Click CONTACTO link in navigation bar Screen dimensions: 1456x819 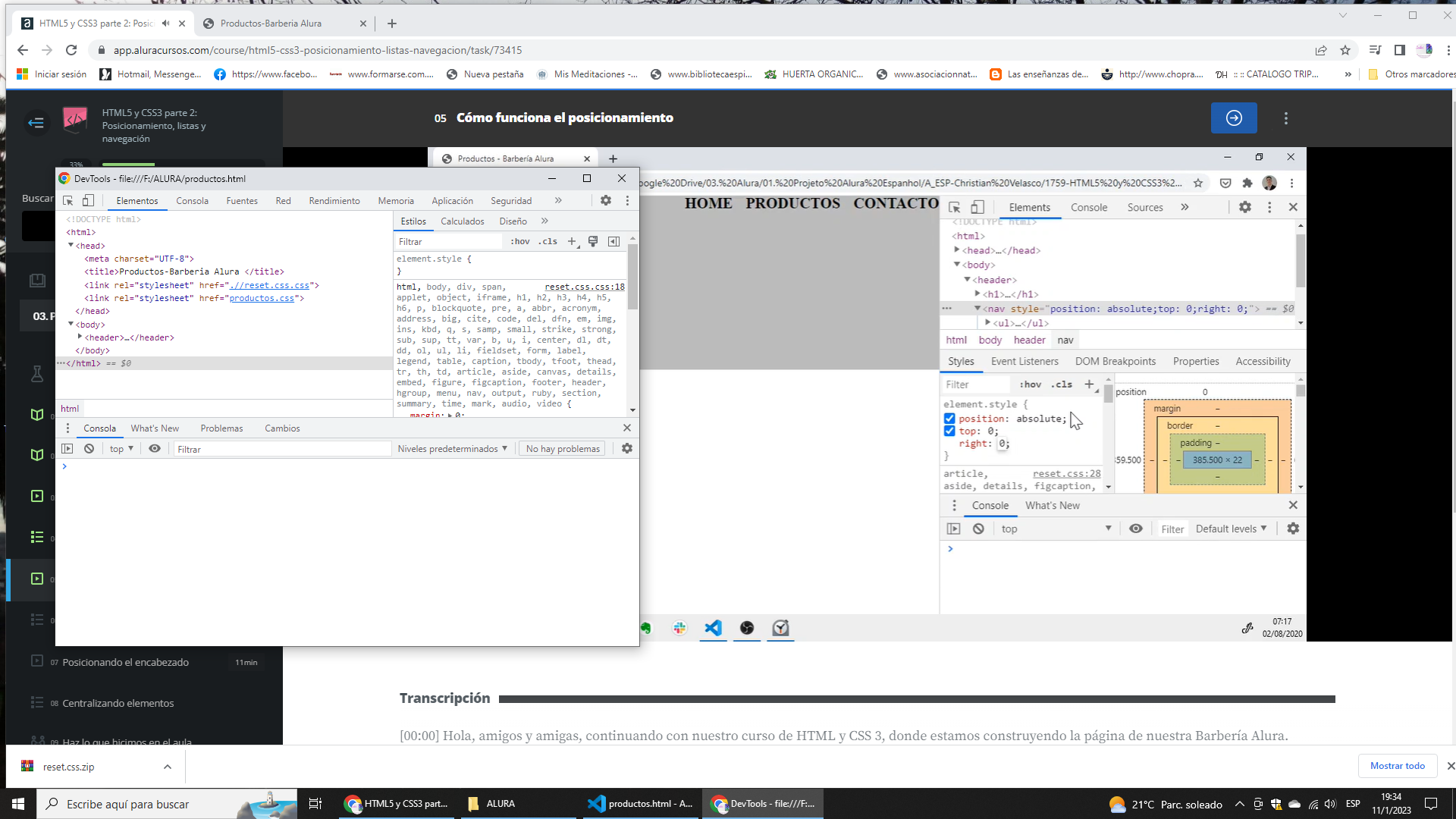894,204
